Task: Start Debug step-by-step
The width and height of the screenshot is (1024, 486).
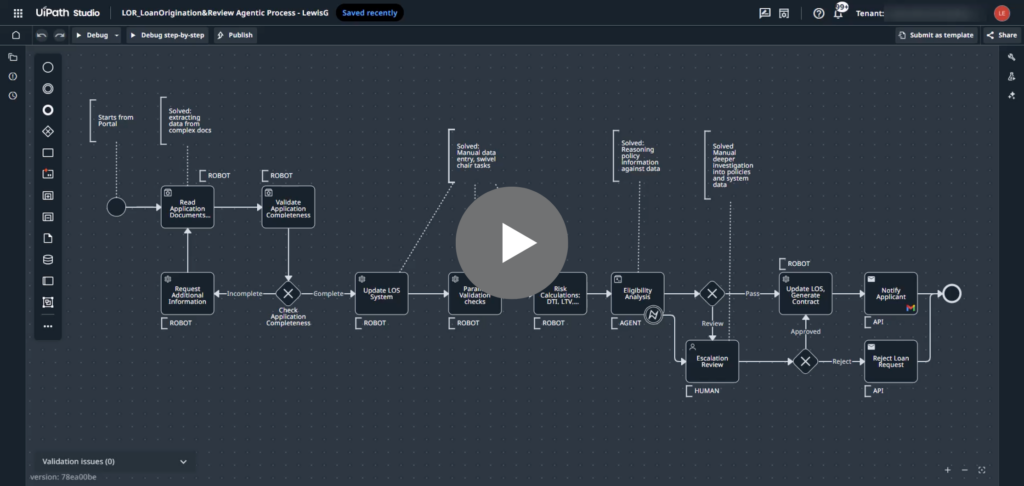Action: click(167, 35)
